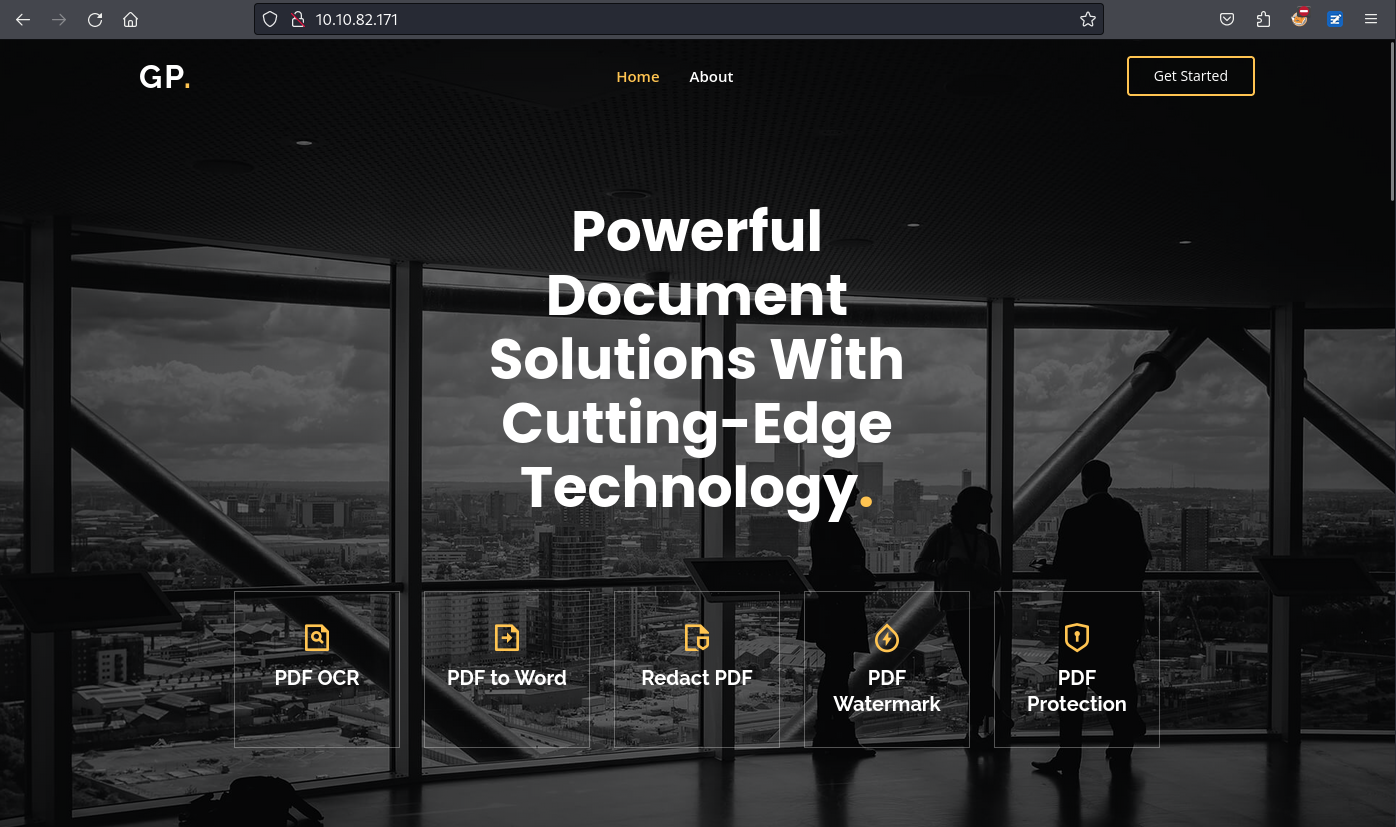The height and width of the screenshot is (827, 1396).
Task: Click the Redact PDF document icon
Action: [697, 637]
